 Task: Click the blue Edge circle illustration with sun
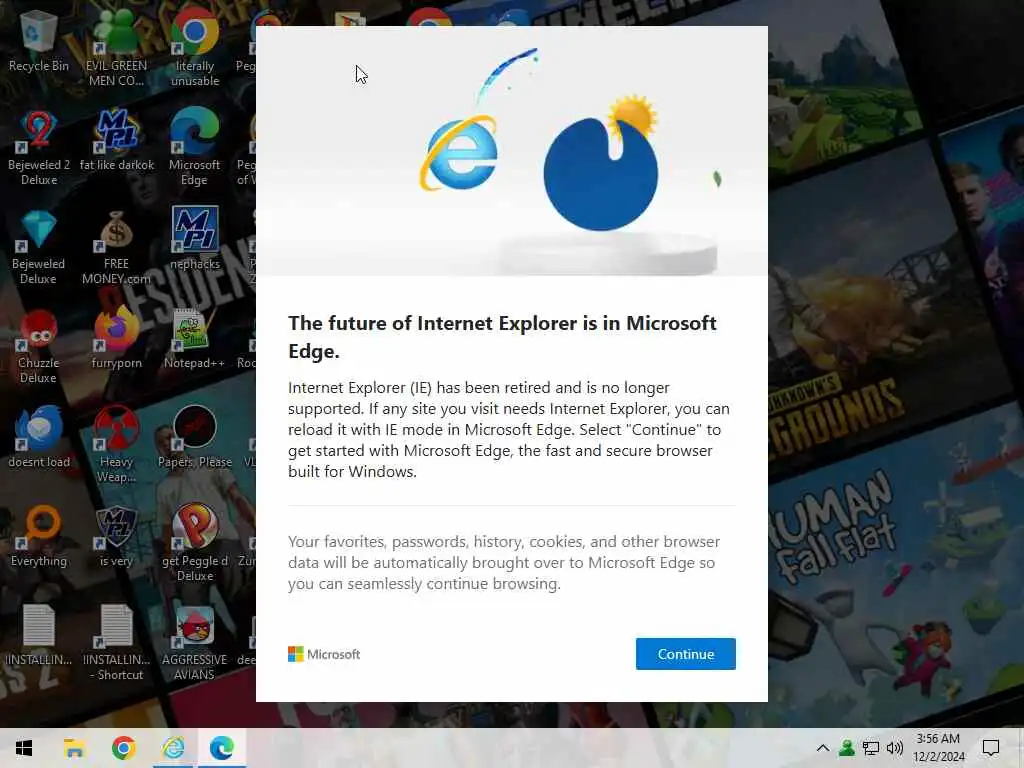click(601, 164)
